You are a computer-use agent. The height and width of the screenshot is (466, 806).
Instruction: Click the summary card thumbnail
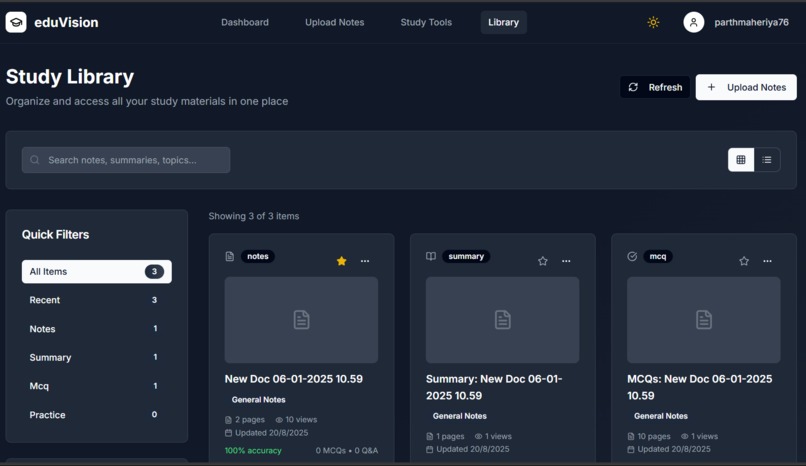click(x=502, y=320)
